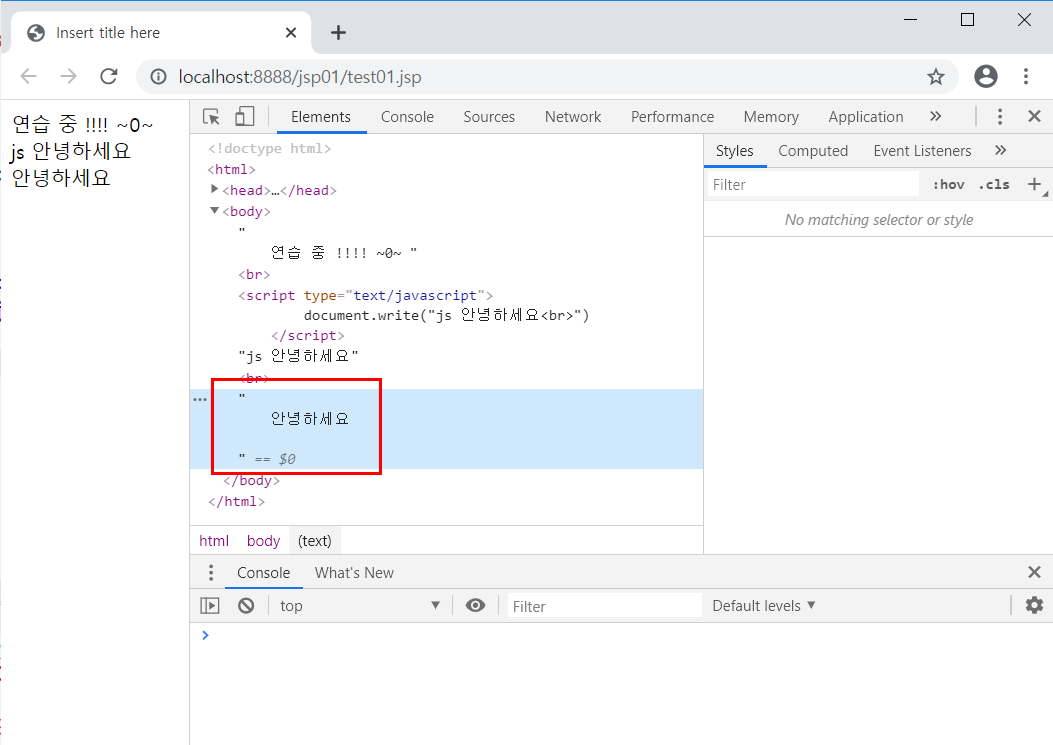The width and height of the screenshot is (1053, 745).
Task: Open the Sources tab
Action: pos(489,117)
